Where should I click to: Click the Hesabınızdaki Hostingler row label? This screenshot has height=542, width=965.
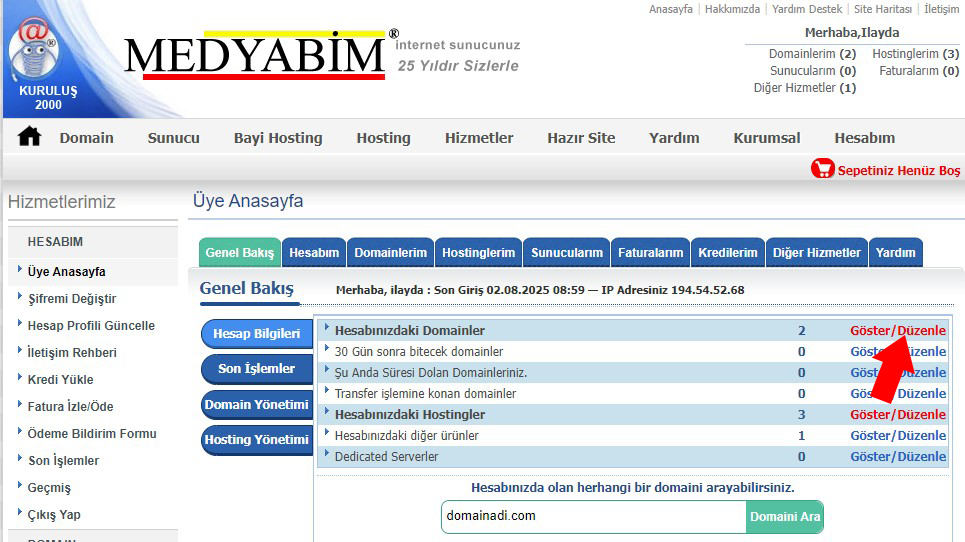410,415
